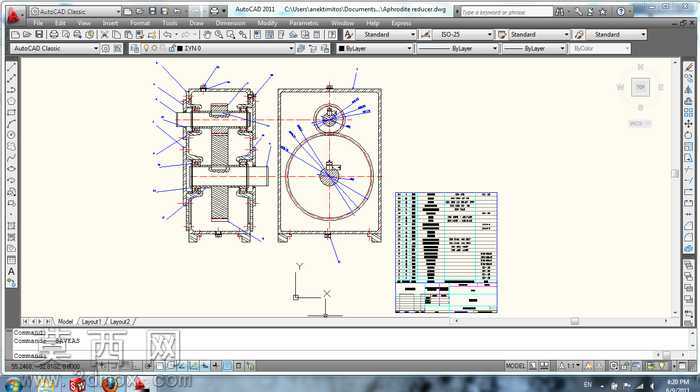The width and height of the screenshot is (700, 392).
Task: Click Zoom Realtime icon in Standard toolbar
Action: pos(219,34)
